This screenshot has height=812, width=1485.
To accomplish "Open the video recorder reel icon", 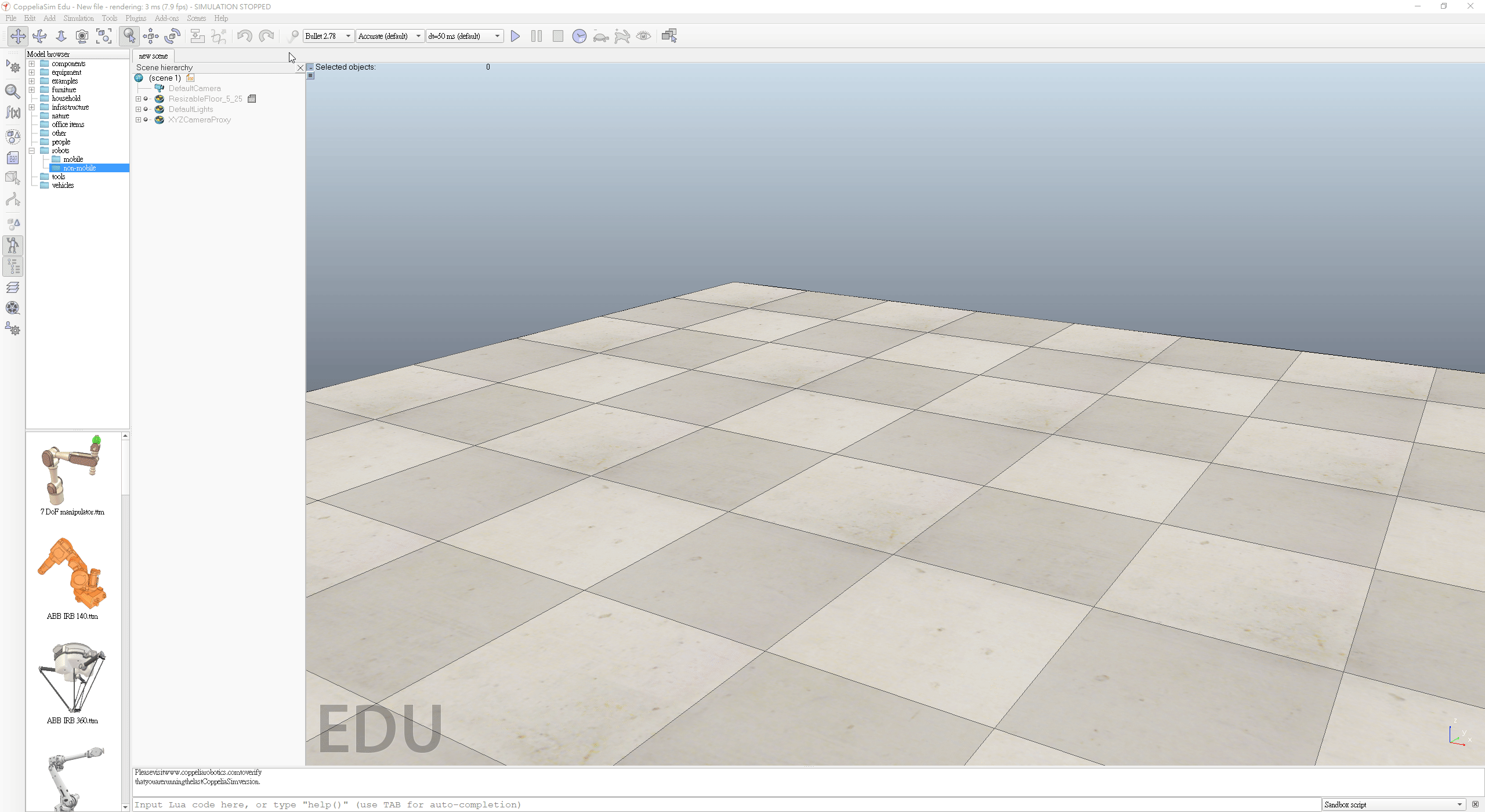I will [x=13, y=308].
